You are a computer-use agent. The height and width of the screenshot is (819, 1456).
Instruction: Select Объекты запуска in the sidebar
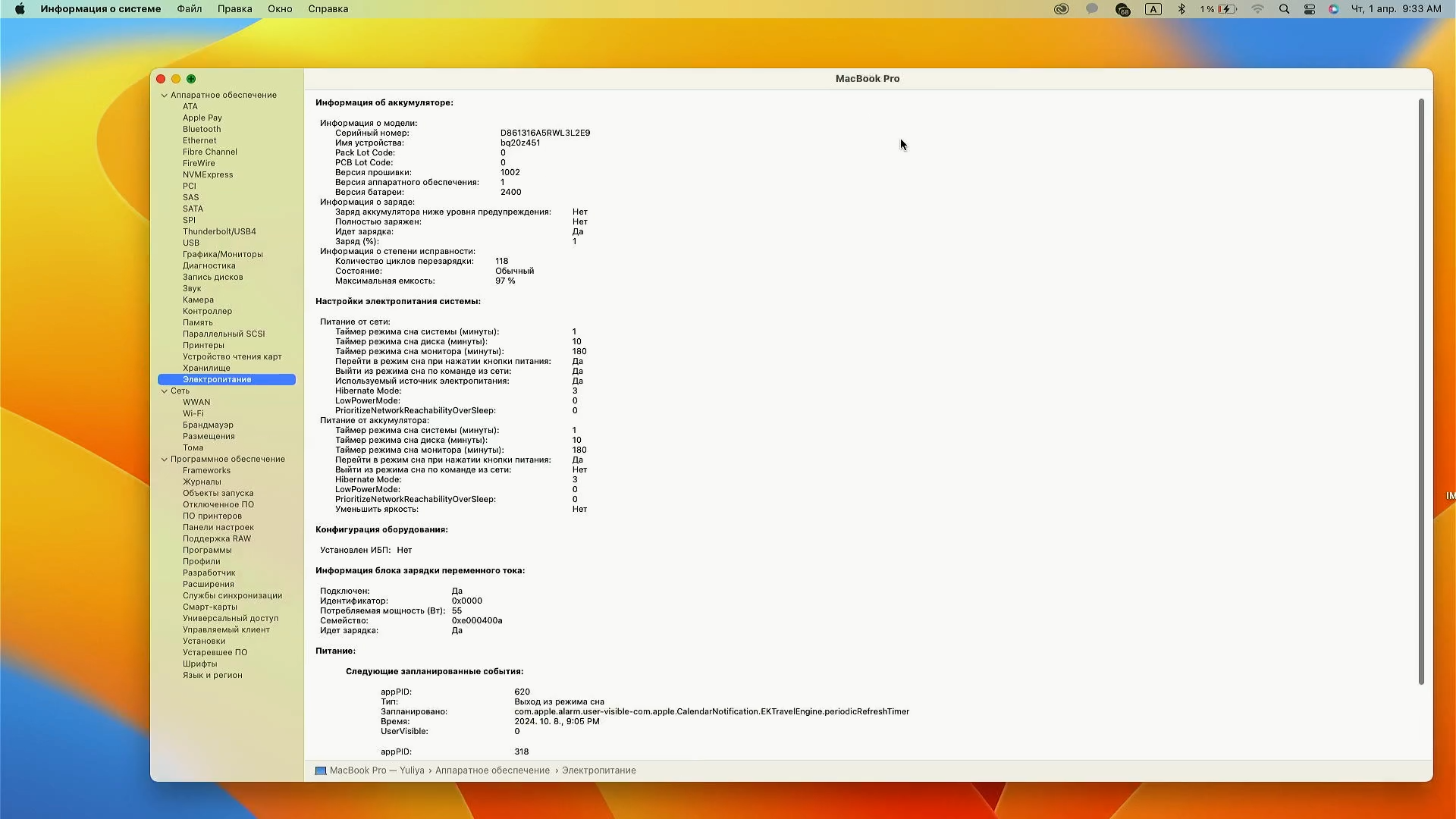pyautogui.click(x=218, y=493)
